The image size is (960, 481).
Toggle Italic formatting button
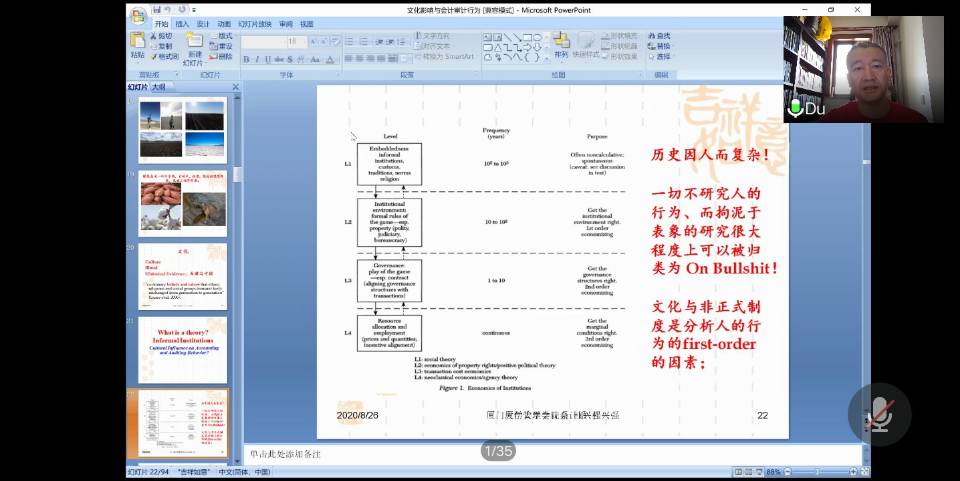click(256, 59)
